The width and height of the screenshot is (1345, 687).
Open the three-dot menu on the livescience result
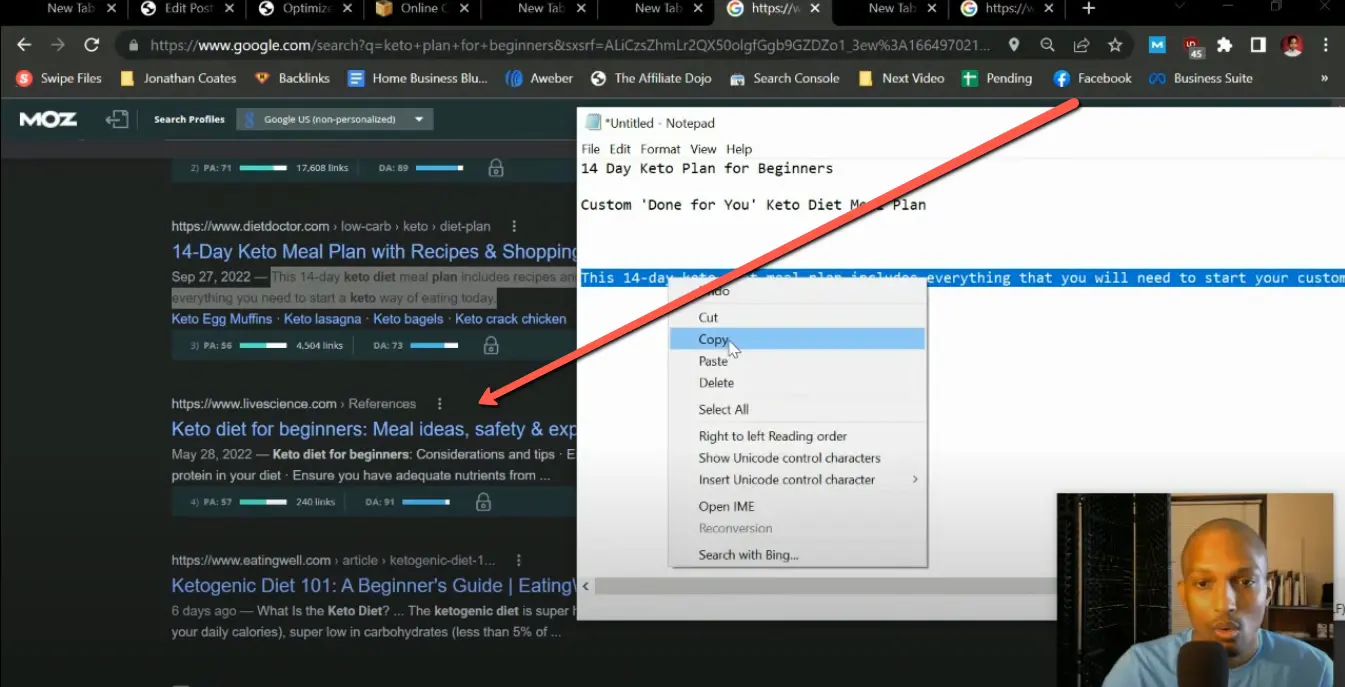tap(439, 403)
